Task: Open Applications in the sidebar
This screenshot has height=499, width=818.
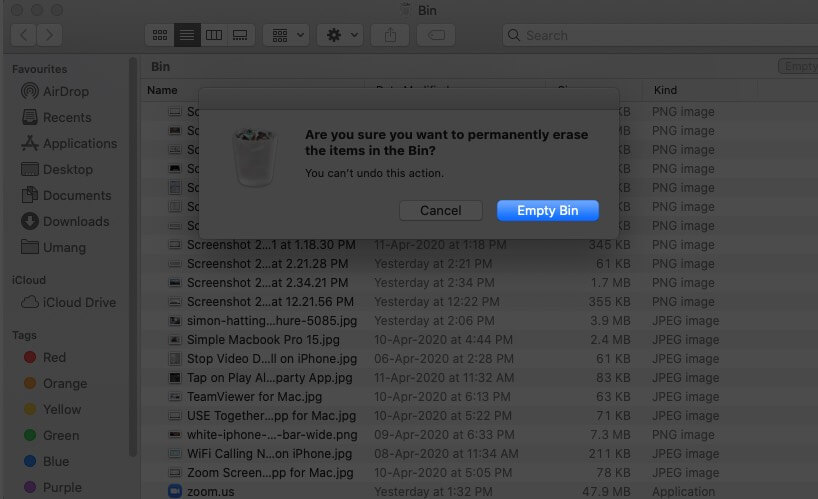Action: (x=69, y=143)
